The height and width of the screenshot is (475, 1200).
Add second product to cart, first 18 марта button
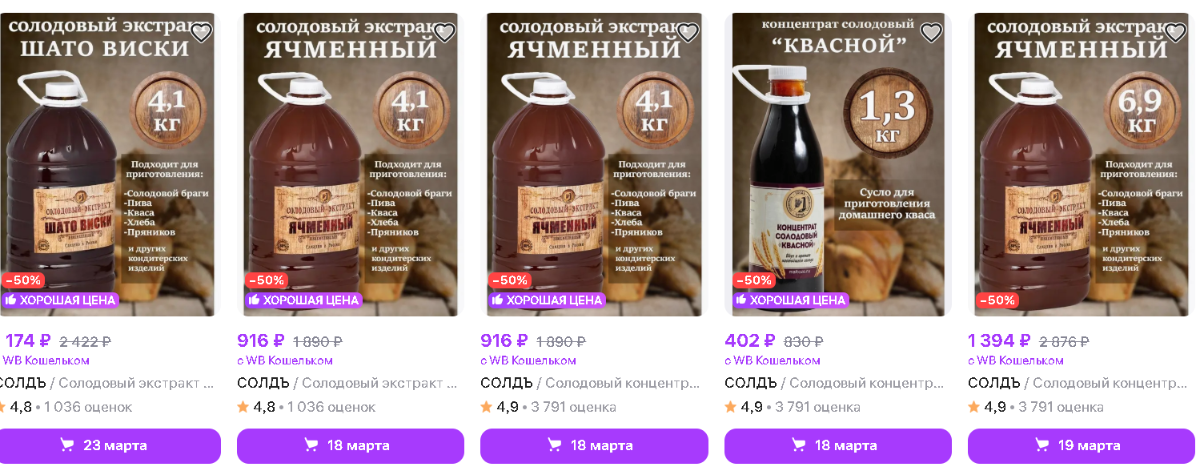(351, 446)
